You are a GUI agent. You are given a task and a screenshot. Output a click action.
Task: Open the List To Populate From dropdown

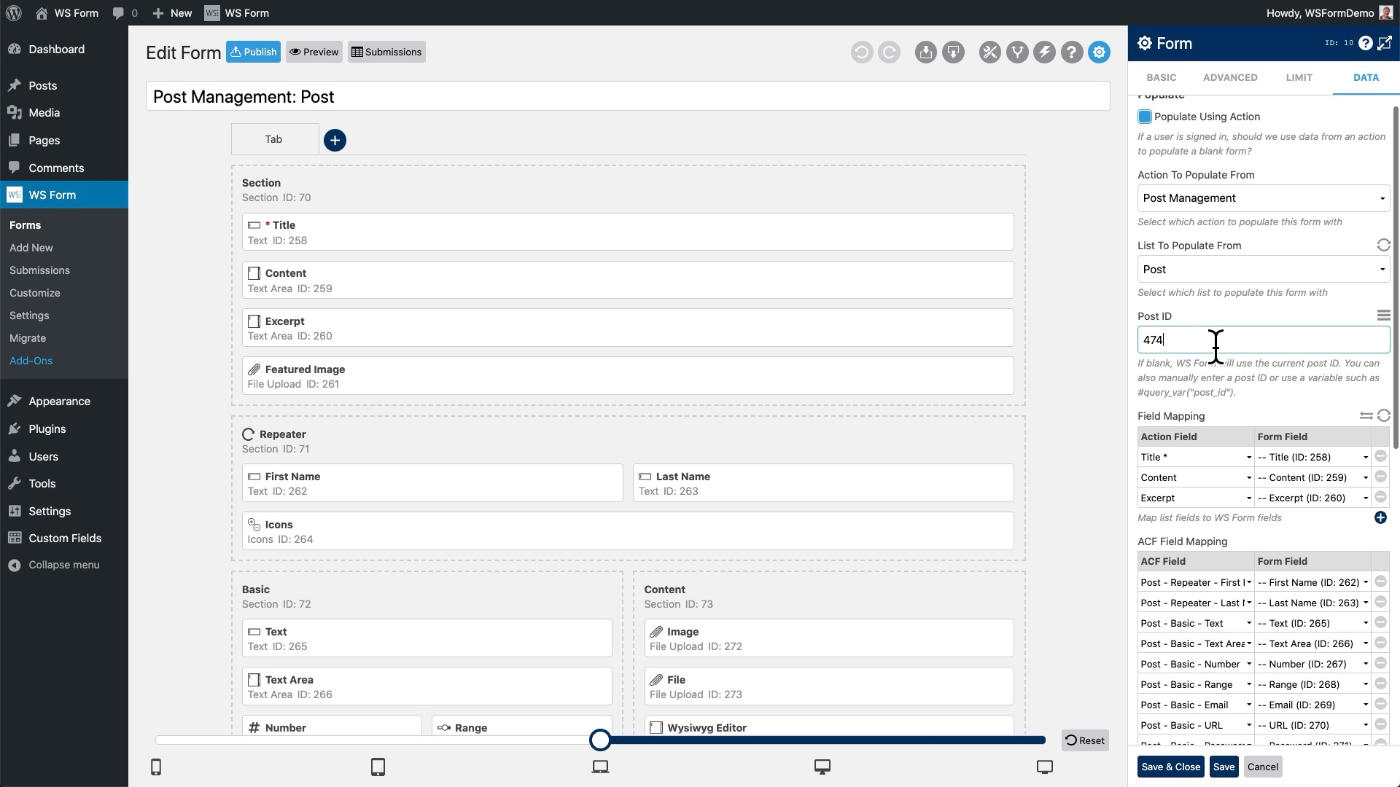coord(1262,268)
